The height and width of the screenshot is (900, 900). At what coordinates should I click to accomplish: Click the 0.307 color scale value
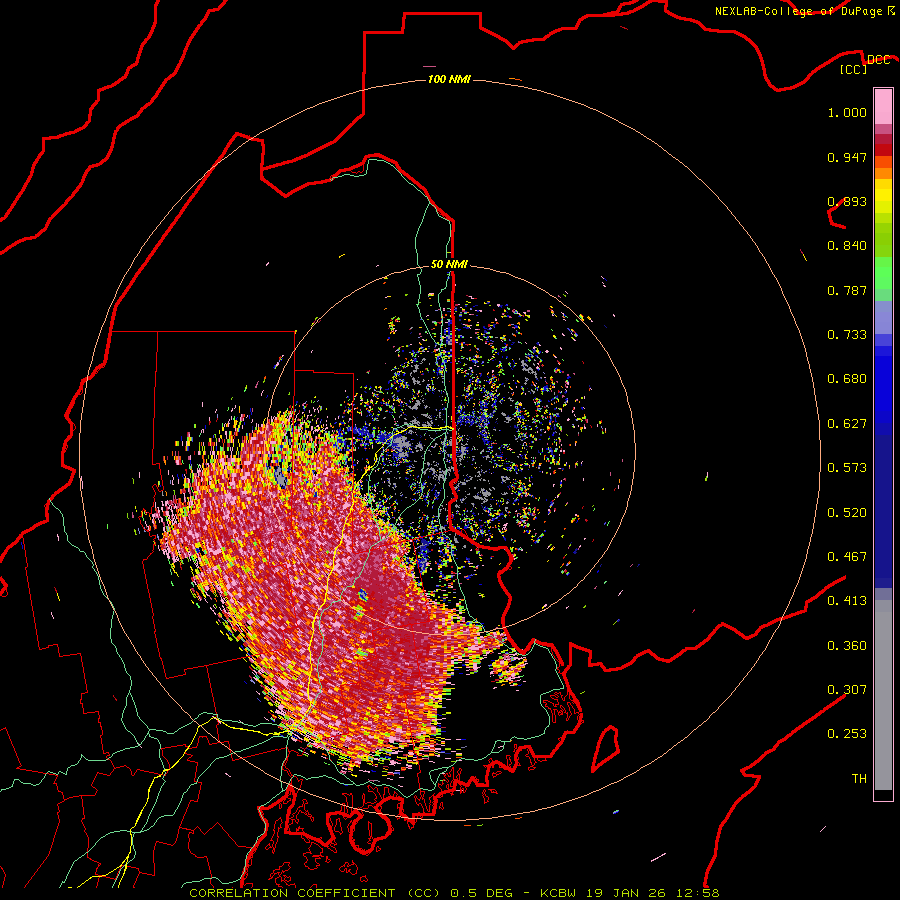847,690
